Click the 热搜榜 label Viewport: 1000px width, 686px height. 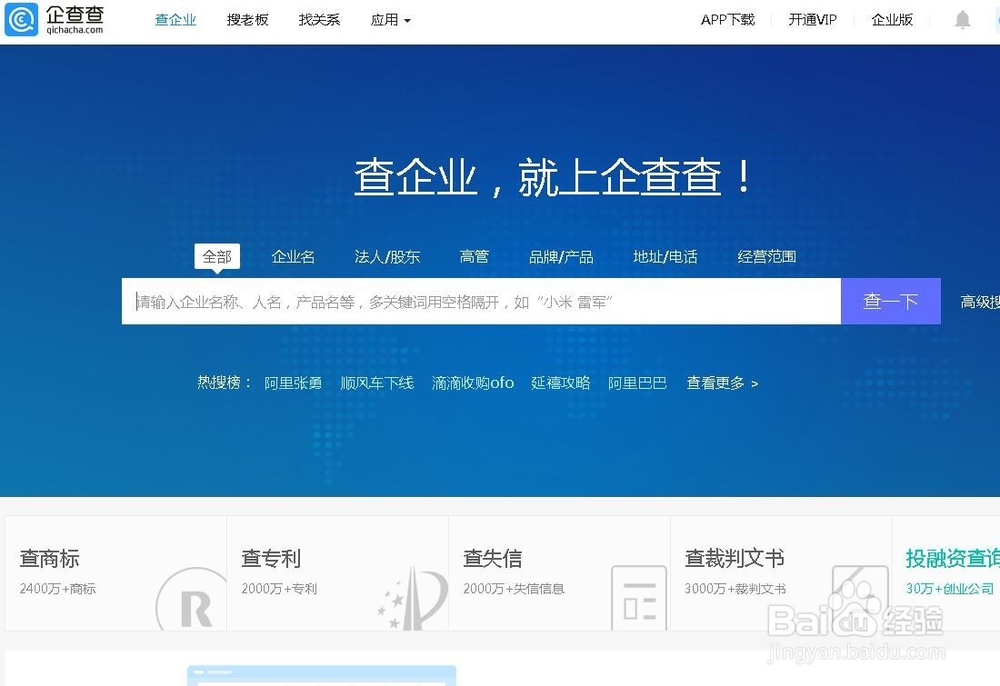pos(224,383)
